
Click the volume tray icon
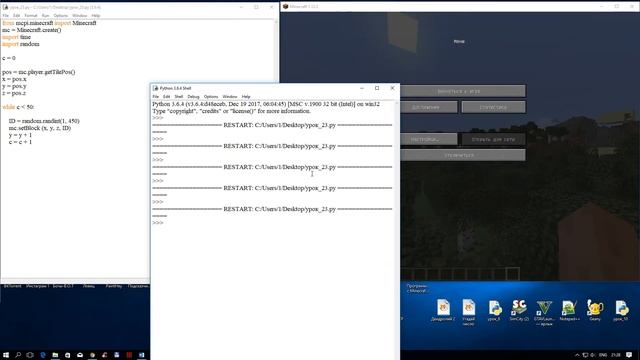pyautogui.click(x=593, y=355)
